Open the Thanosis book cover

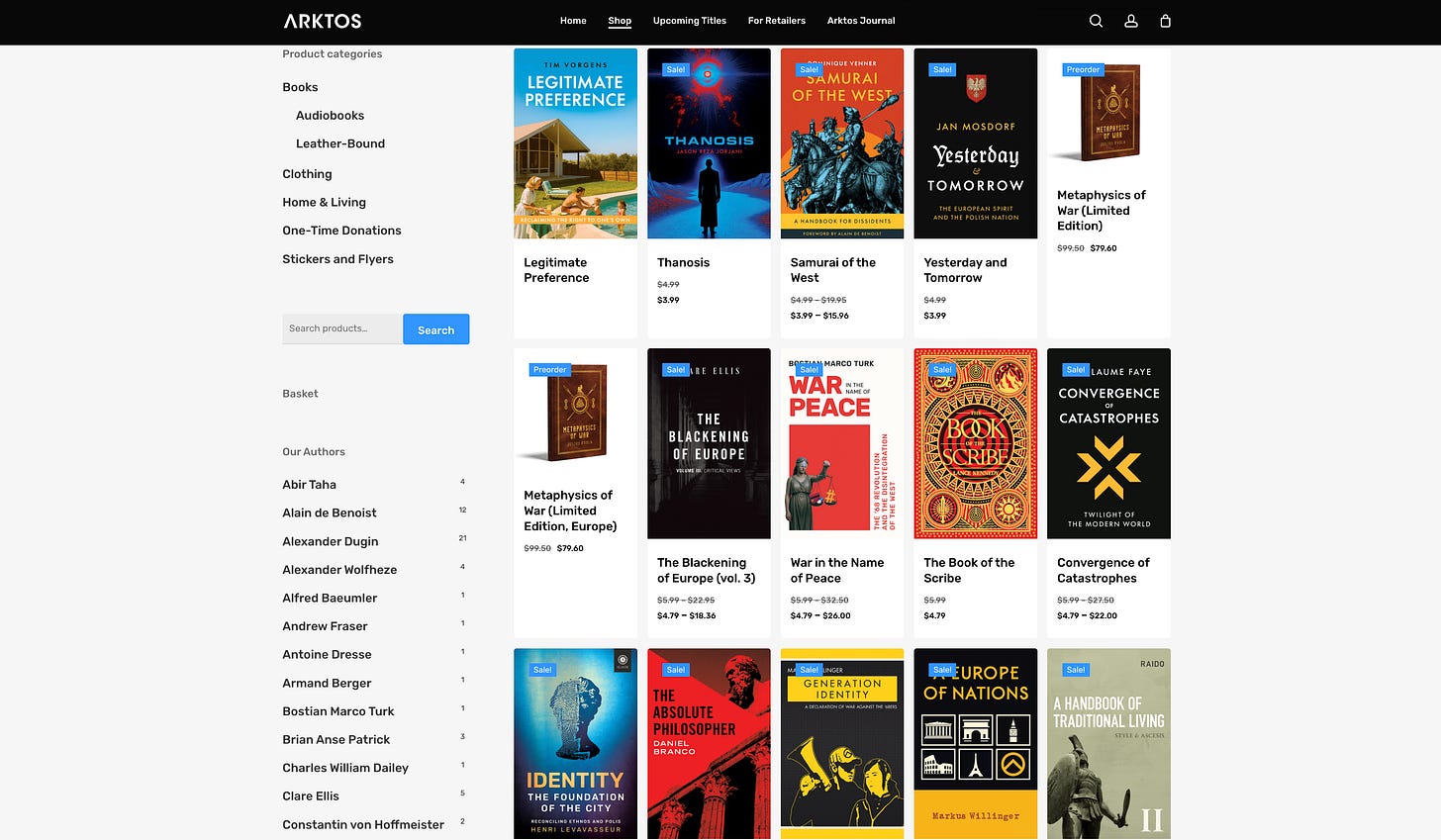[709, 143]
